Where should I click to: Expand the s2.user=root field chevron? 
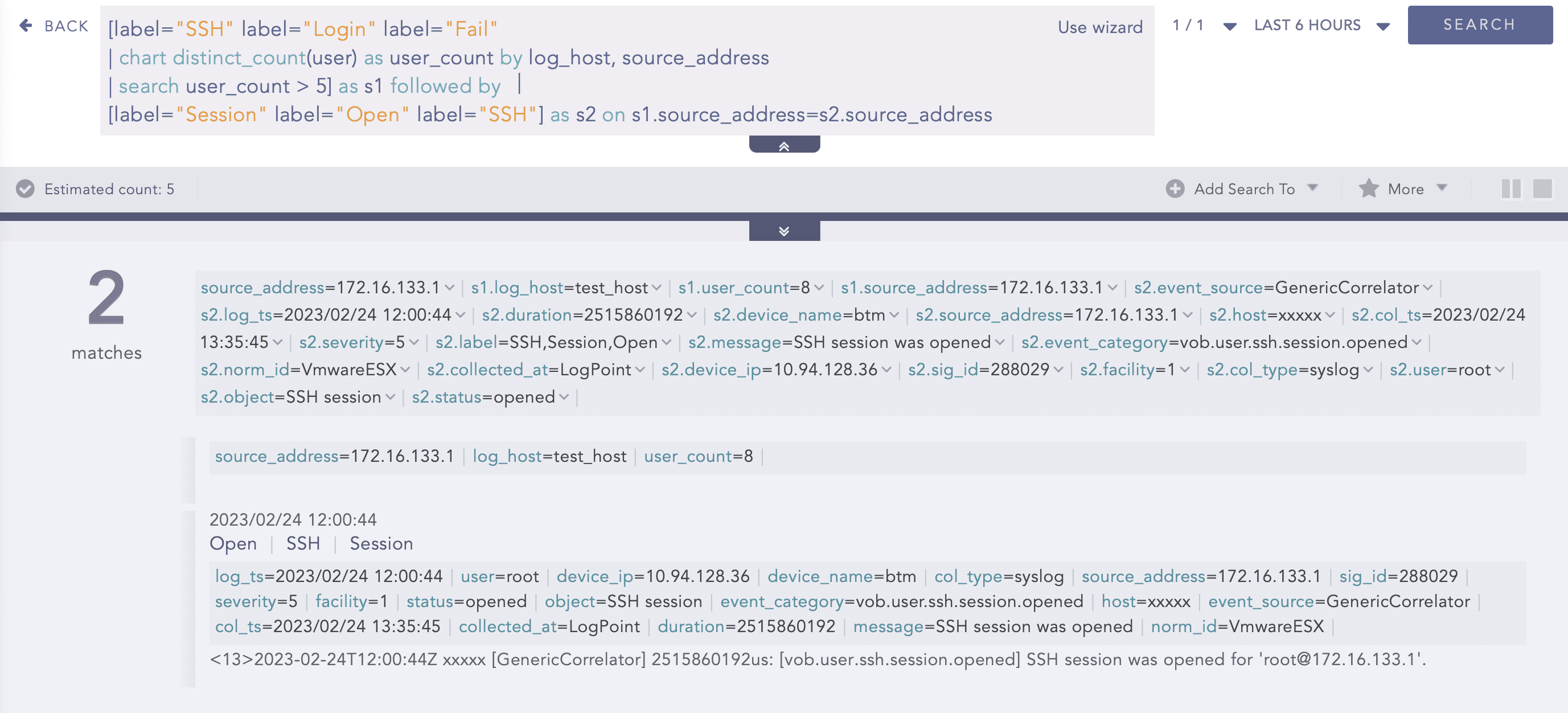tap(1500, 370)
